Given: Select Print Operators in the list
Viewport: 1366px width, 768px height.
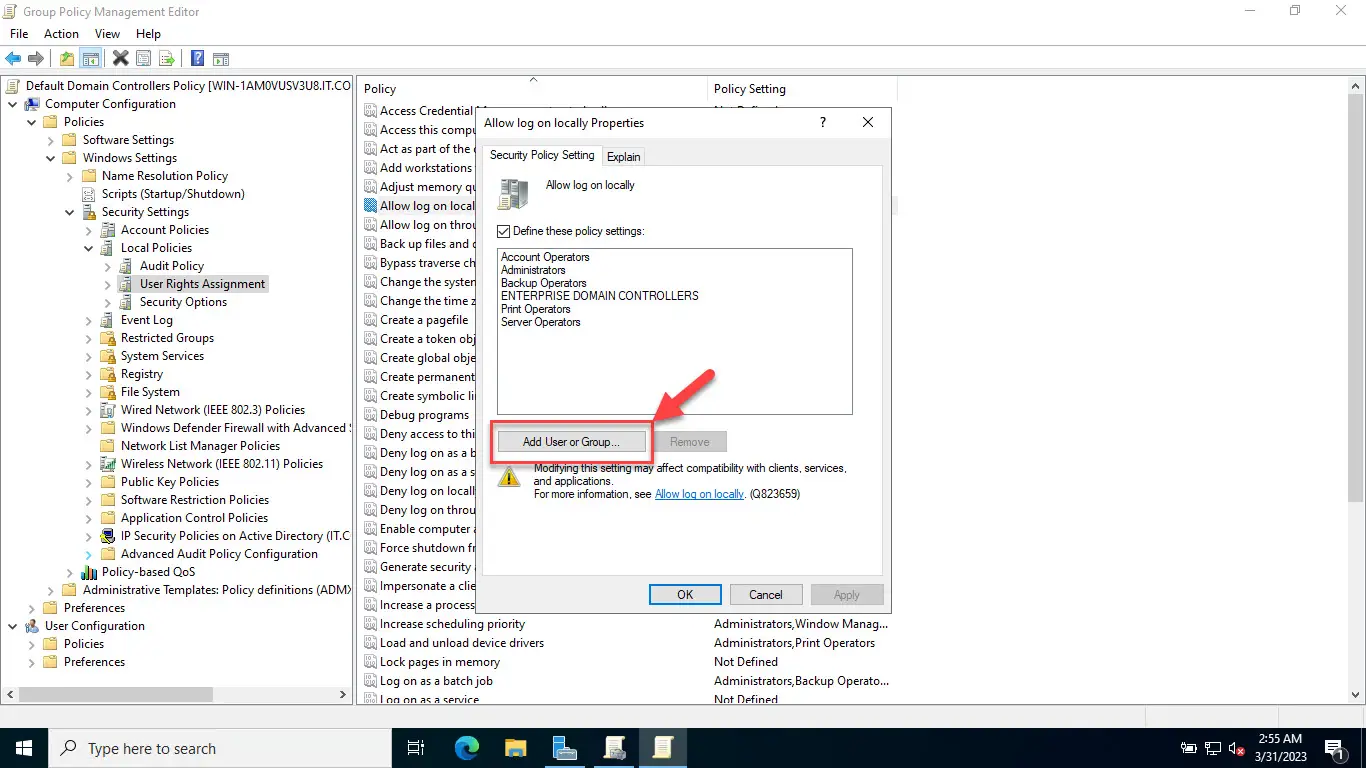Looking at the screenshot, I should [x=536, y=309].
